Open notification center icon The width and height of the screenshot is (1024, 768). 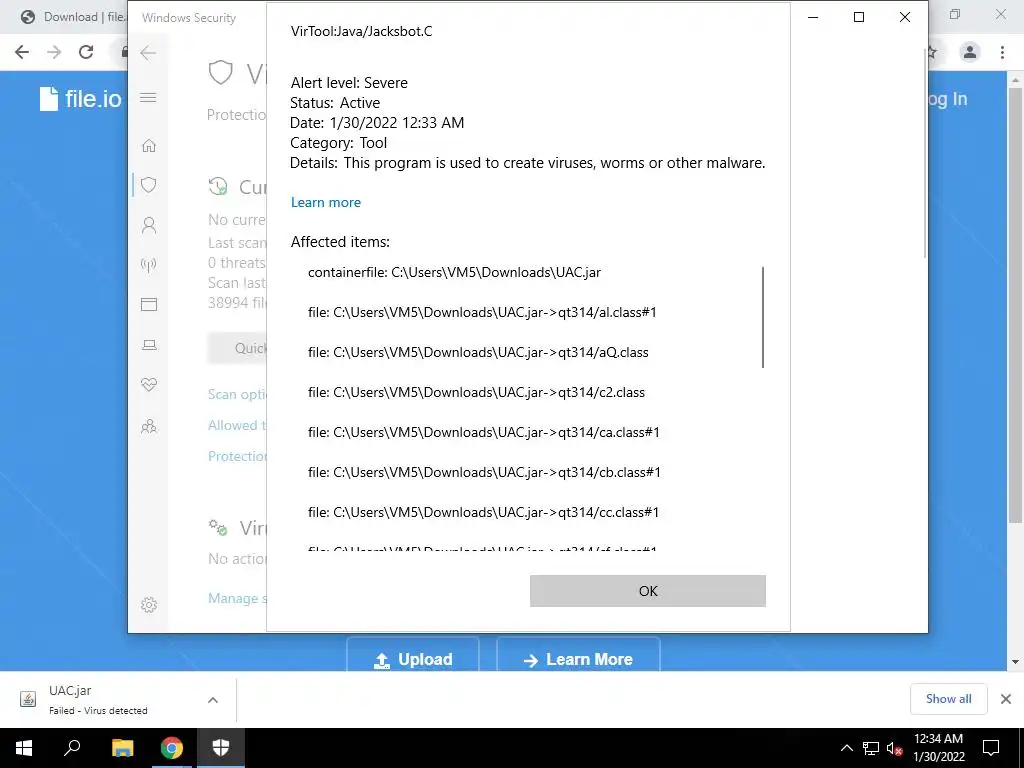(991, 748)
